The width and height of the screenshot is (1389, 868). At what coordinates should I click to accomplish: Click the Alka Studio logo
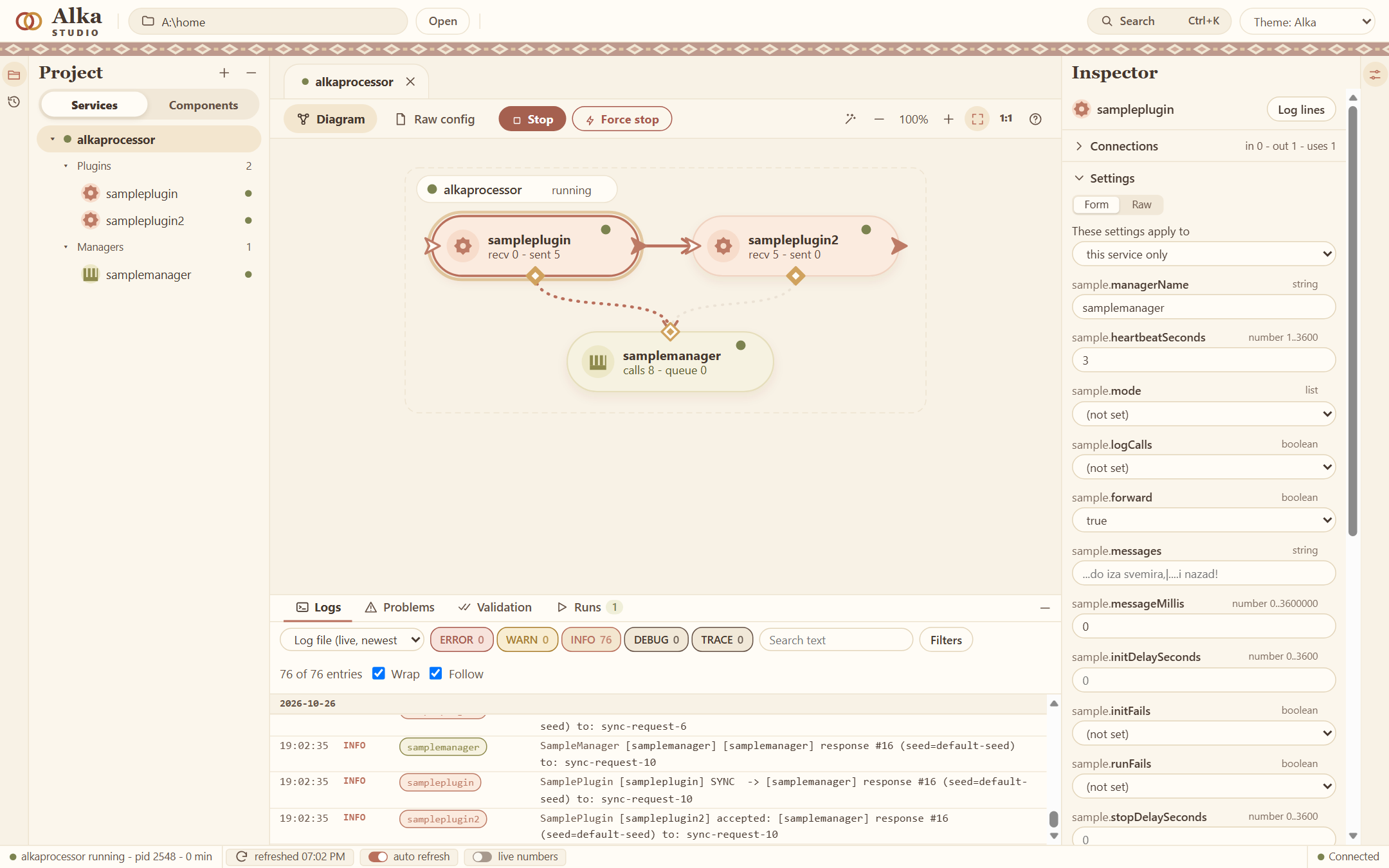click(59, 22)
